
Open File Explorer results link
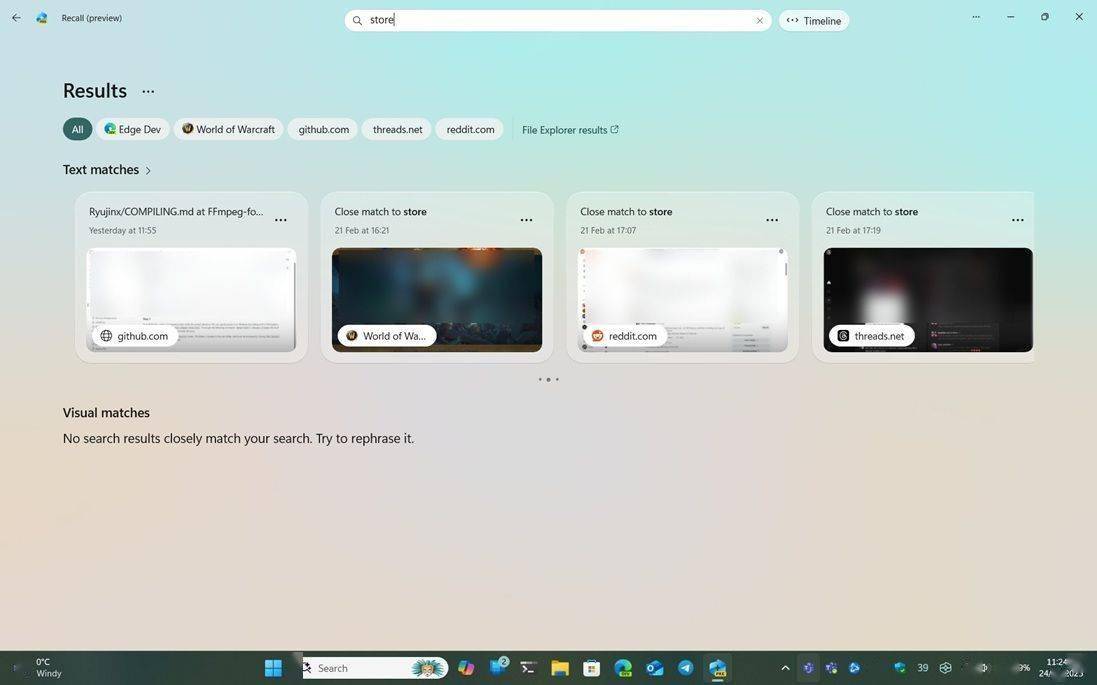tap(570, 130)
